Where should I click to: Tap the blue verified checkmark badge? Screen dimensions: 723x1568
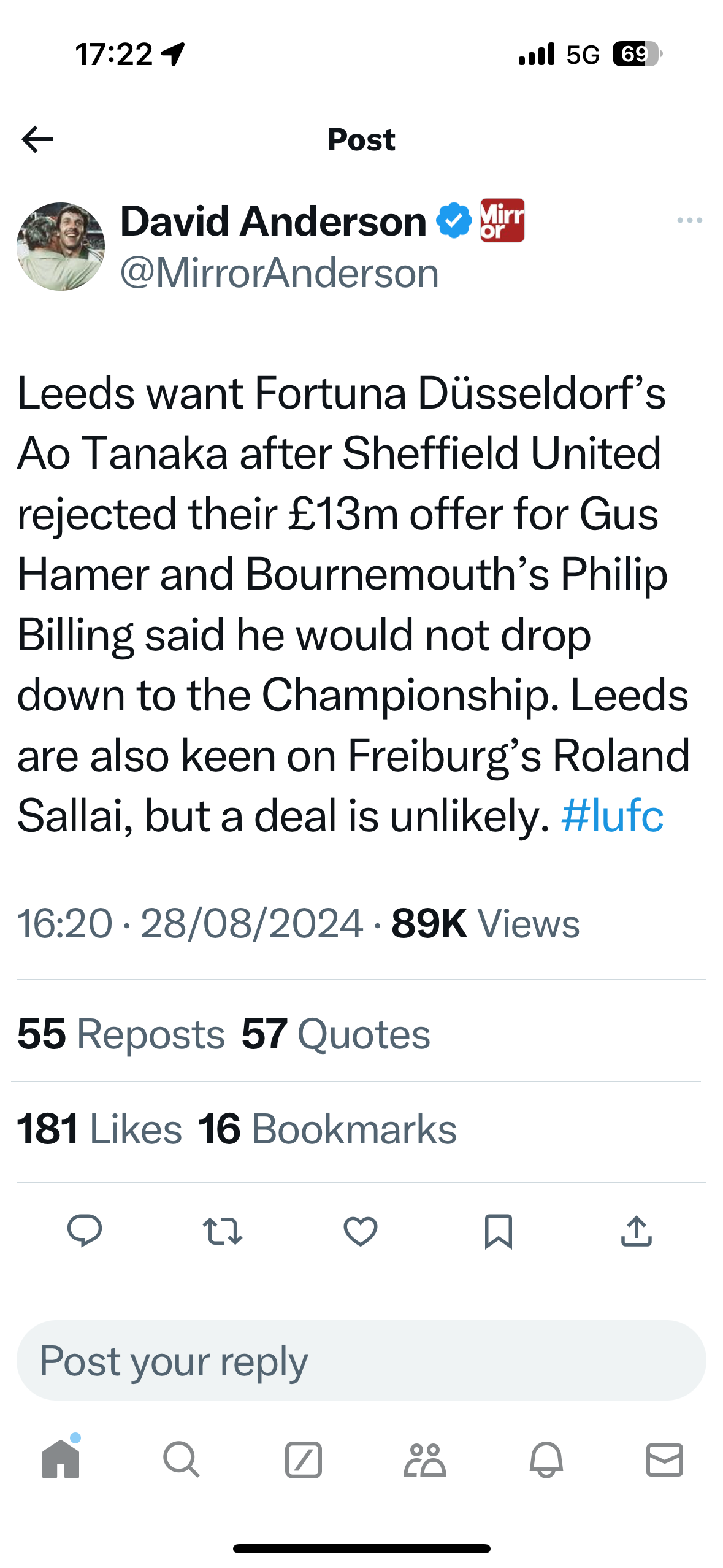pyautogui.click(x=454, y=220)
